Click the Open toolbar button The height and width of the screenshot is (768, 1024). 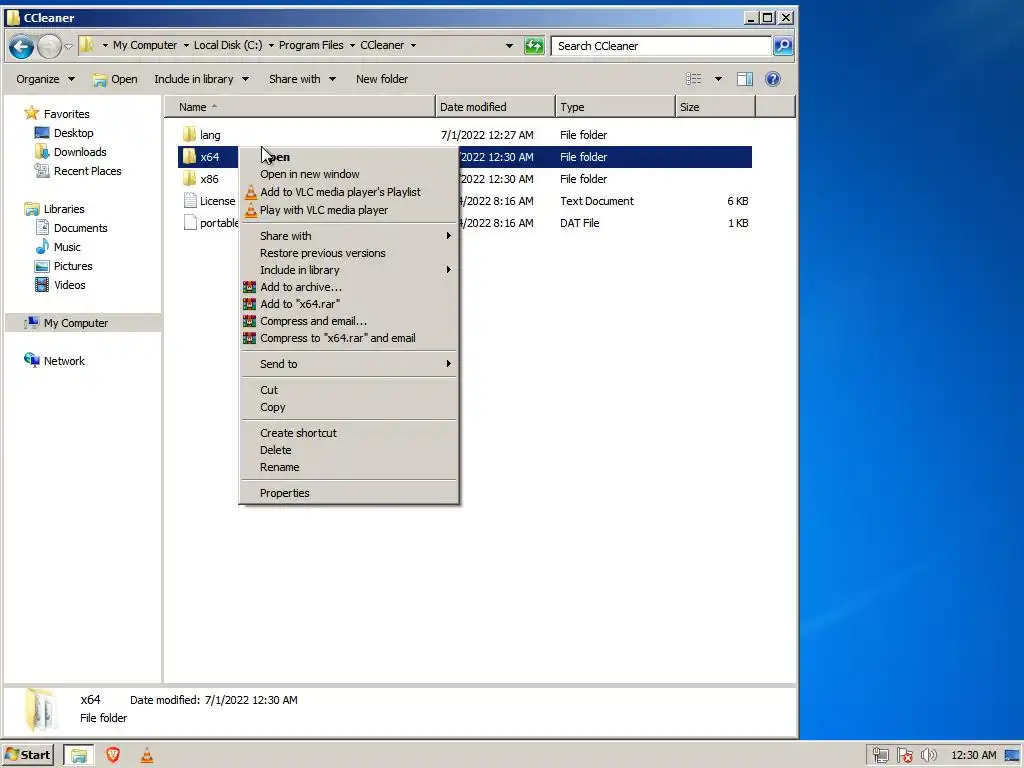pos(115,79)
